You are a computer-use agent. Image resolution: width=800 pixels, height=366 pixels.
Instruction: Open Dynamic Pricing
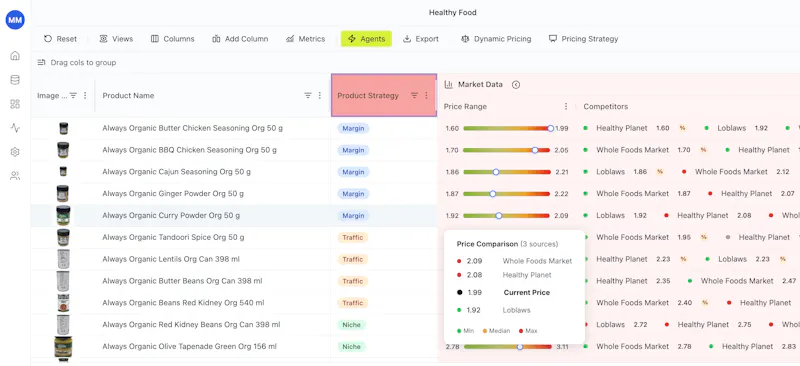click(x=495, y=39)
